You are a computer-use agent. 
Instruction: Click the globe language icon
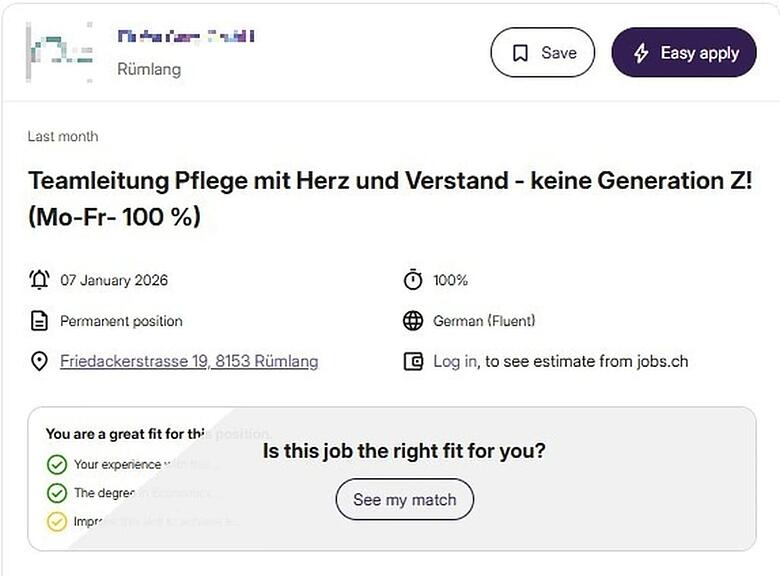tap(413, 321)
